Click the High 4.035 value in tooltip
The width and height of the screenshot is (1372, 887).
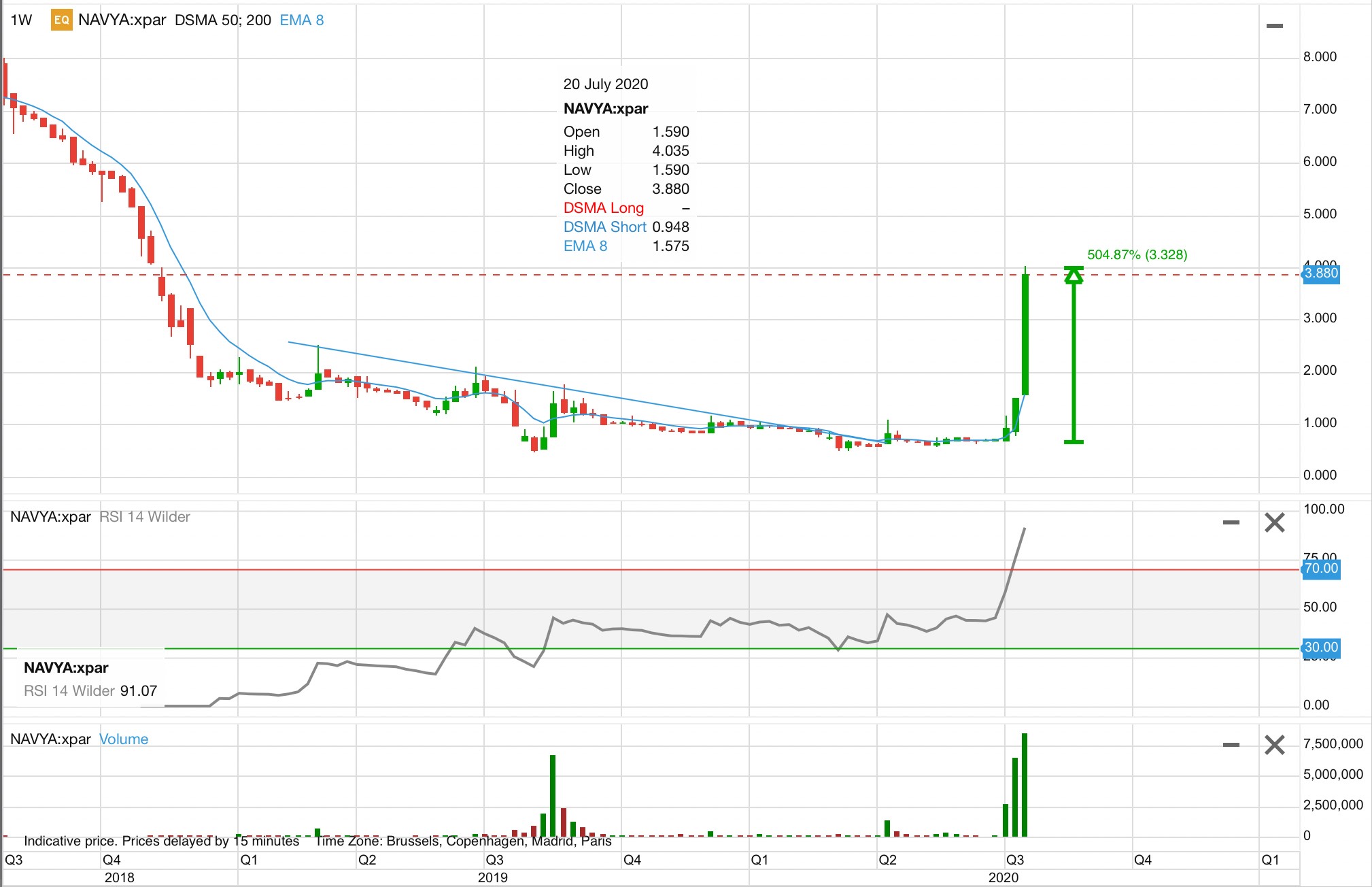(x=670, y=151)
